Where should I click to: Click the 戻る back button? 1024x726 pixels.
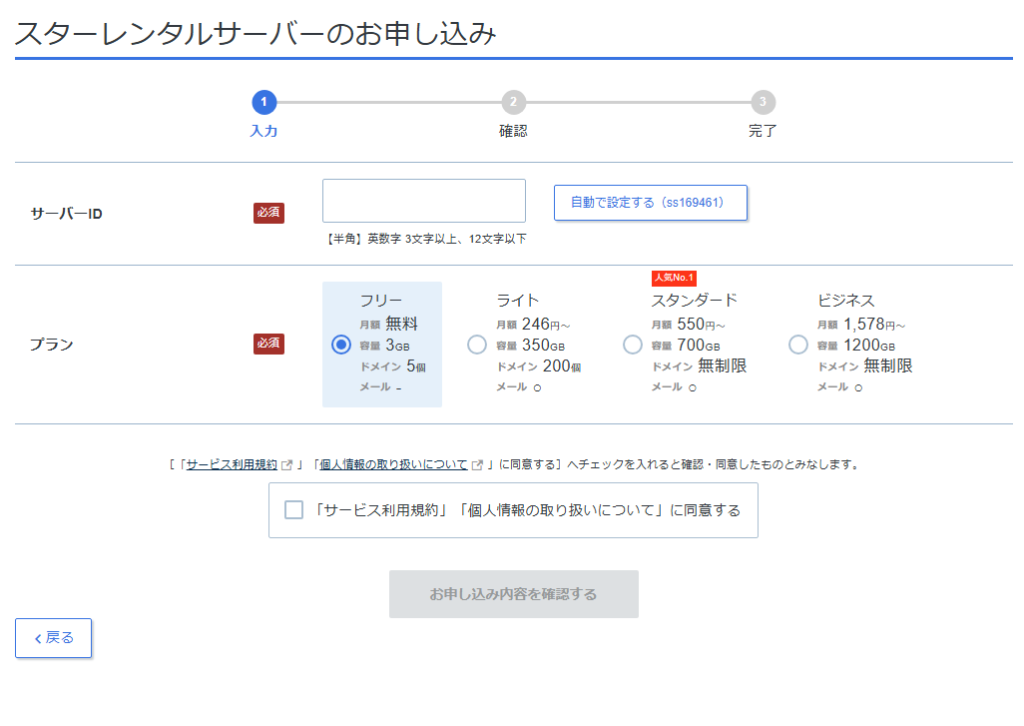(53, 638)
